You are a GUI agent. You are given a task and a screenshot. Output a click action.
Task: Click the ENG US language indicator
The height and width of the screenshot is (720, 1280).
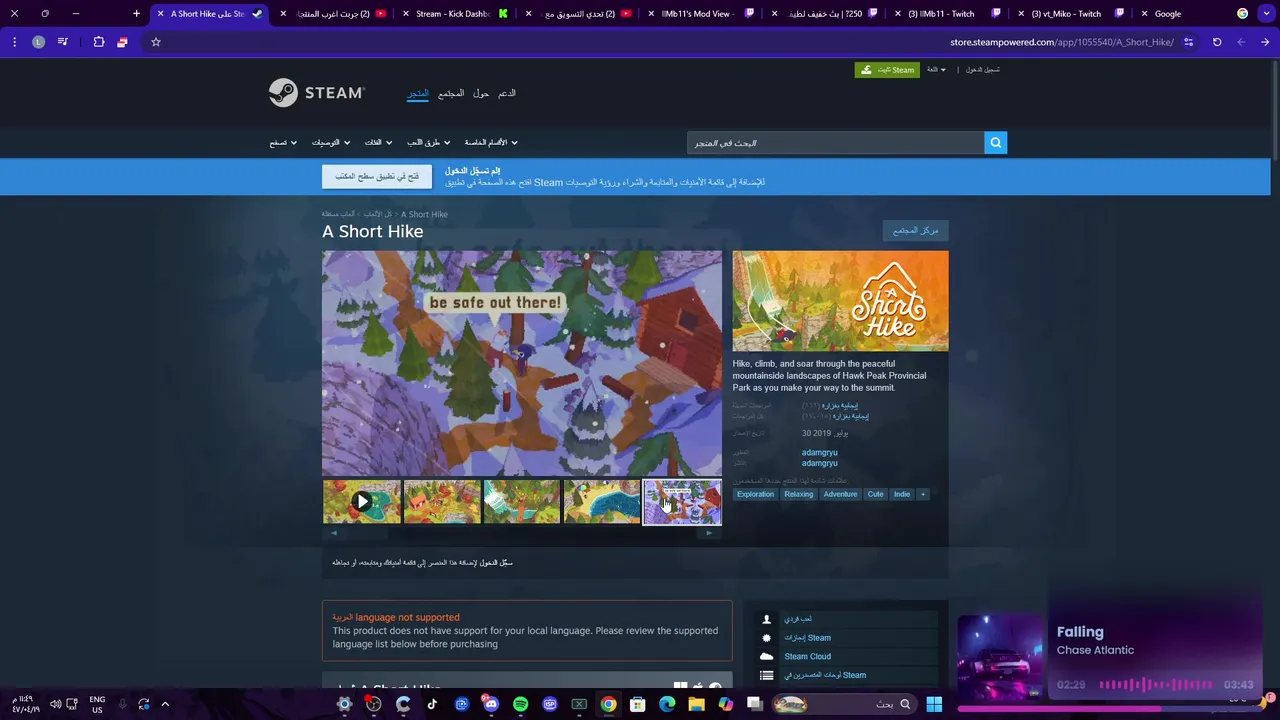pyautogui.click(x=97, y=704)
